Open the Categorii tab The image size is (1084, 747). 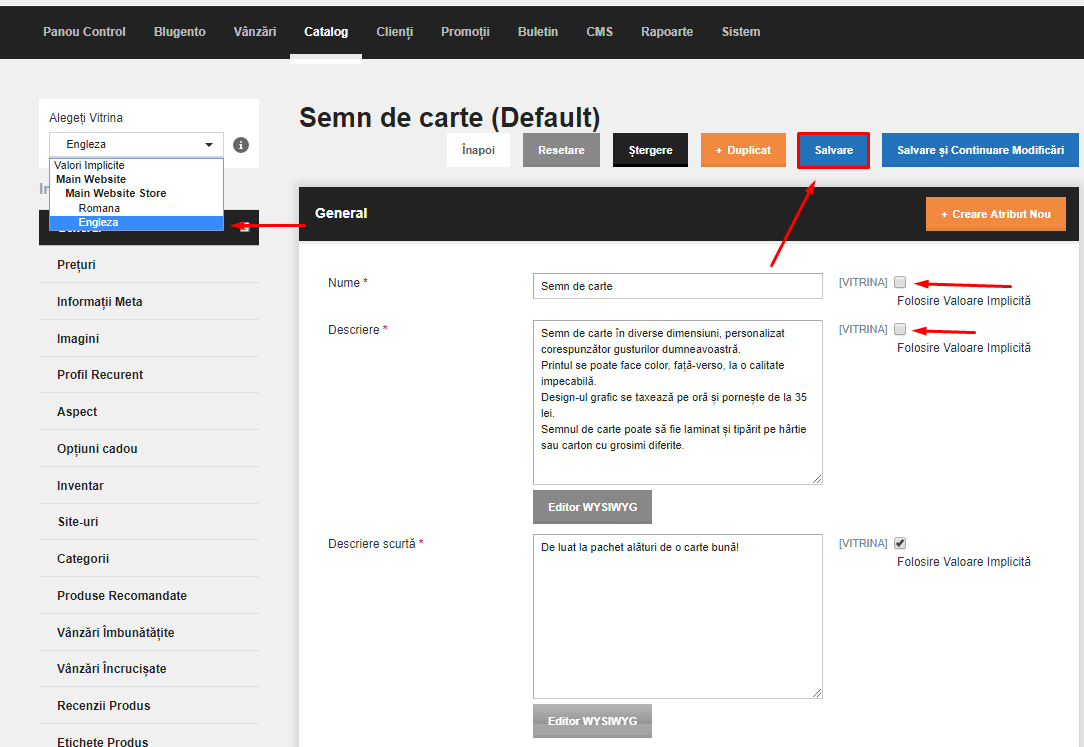(x=149, y=558)
